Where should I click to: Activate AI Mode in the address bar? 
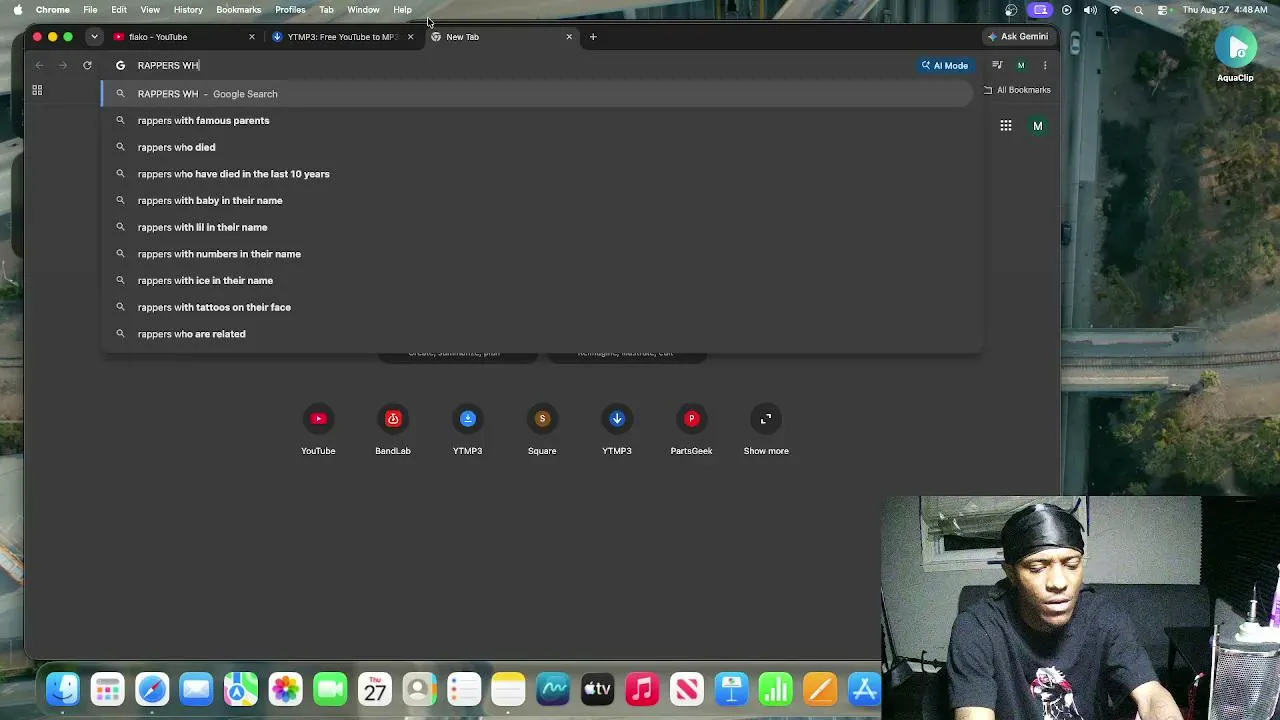click(945, 65)
